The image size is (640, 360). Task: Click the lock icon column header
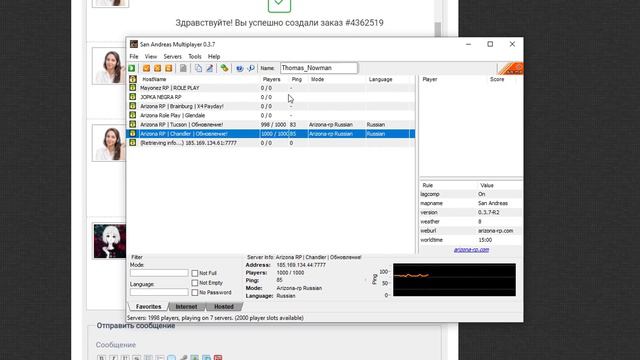pyautogui.click(x=133, y=79)
